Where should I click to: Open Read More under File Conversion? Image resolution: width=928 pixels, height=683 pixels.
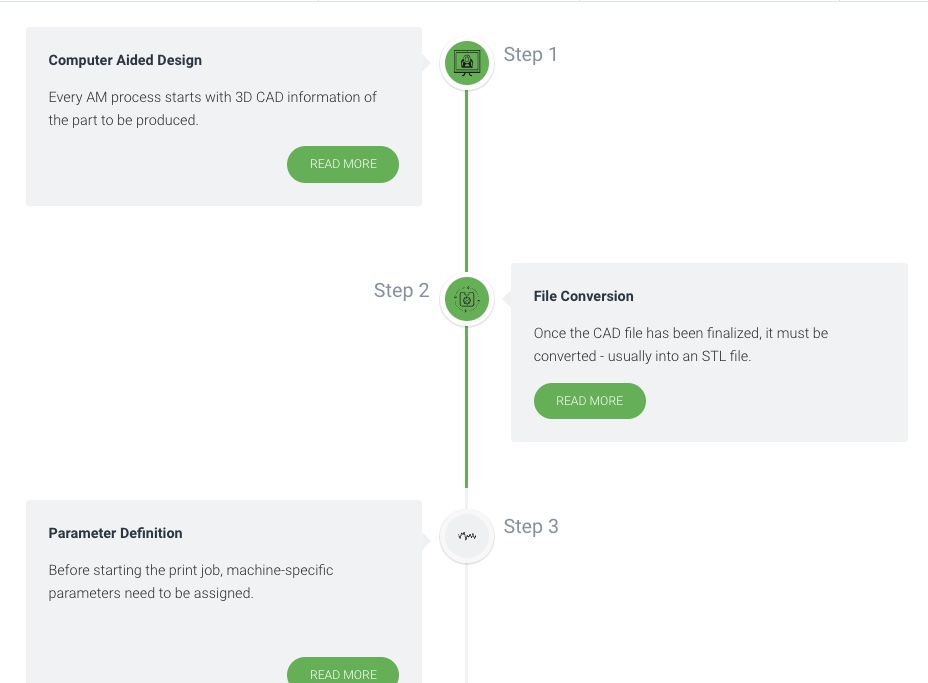(x=589, y=401)
